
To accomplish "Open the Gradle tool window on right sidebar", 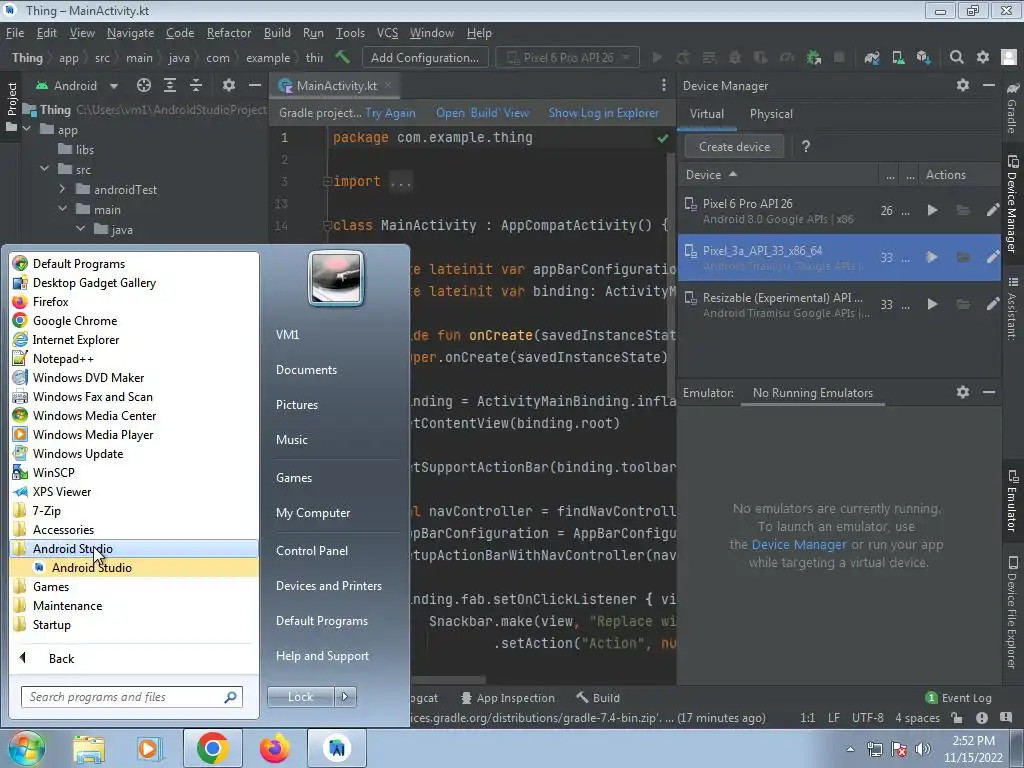I will (1012, 108).
